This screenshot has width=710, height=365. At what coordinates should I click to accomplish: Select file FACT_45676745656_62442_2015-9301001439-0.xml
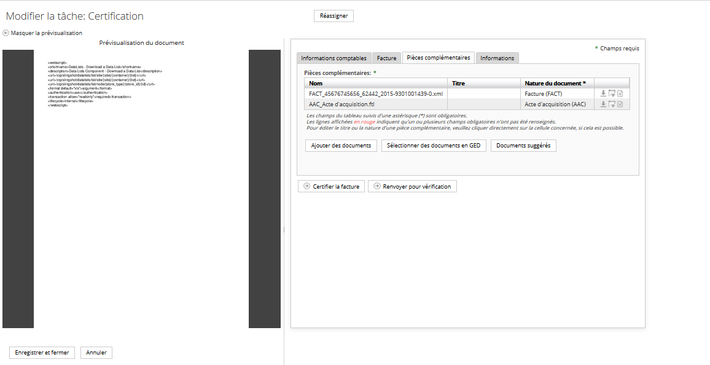pos(376,94)
